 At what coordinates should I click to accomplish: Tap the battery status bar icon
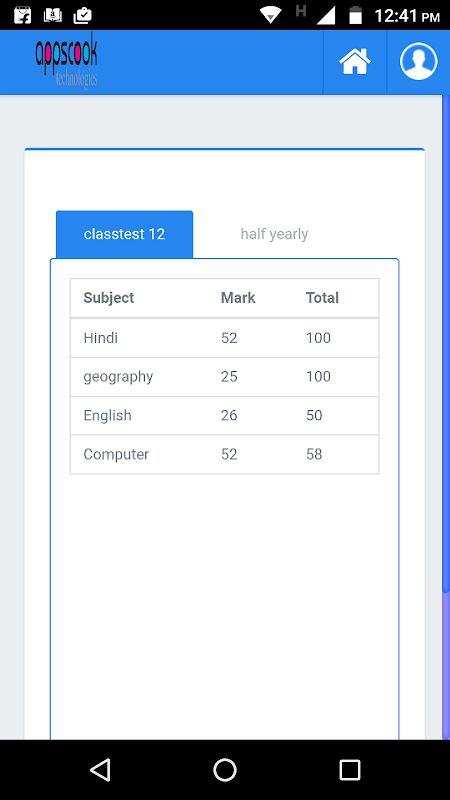point(355,15)
